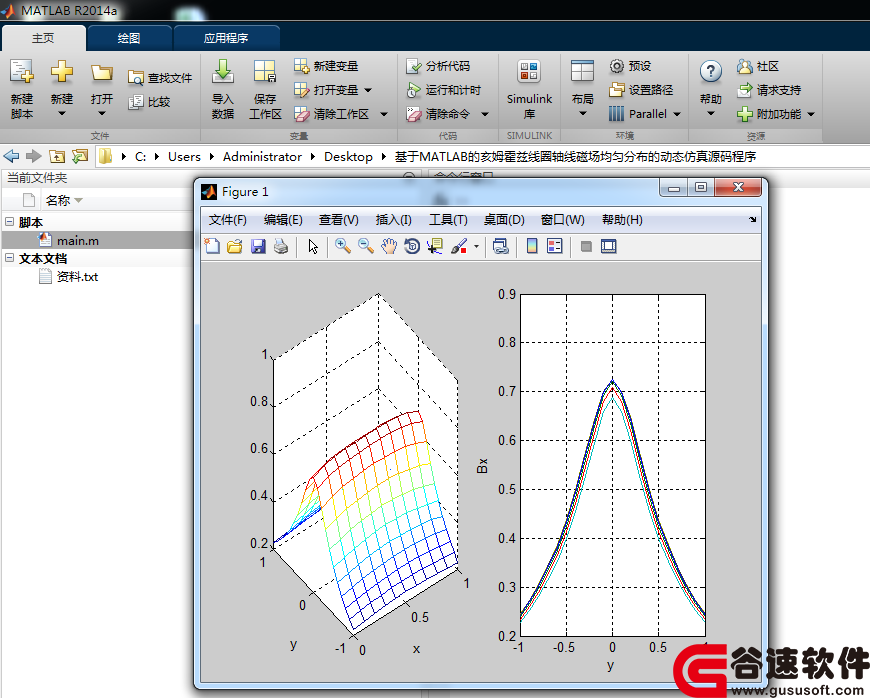
Task: Toggle the rotate 3D tool
Action: 412,246
